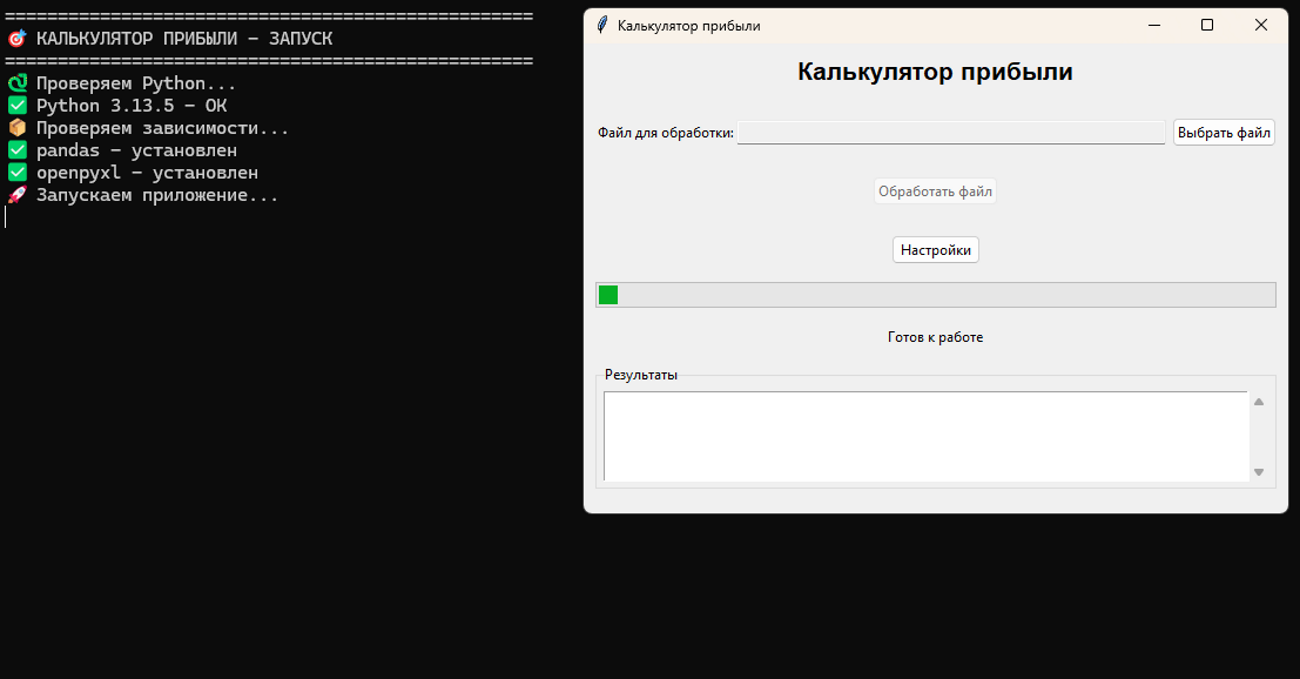The height and width of the screenshot is (679, 1300).
Task: Click the Готов к работе status label
Action: [x=935, y=337]
